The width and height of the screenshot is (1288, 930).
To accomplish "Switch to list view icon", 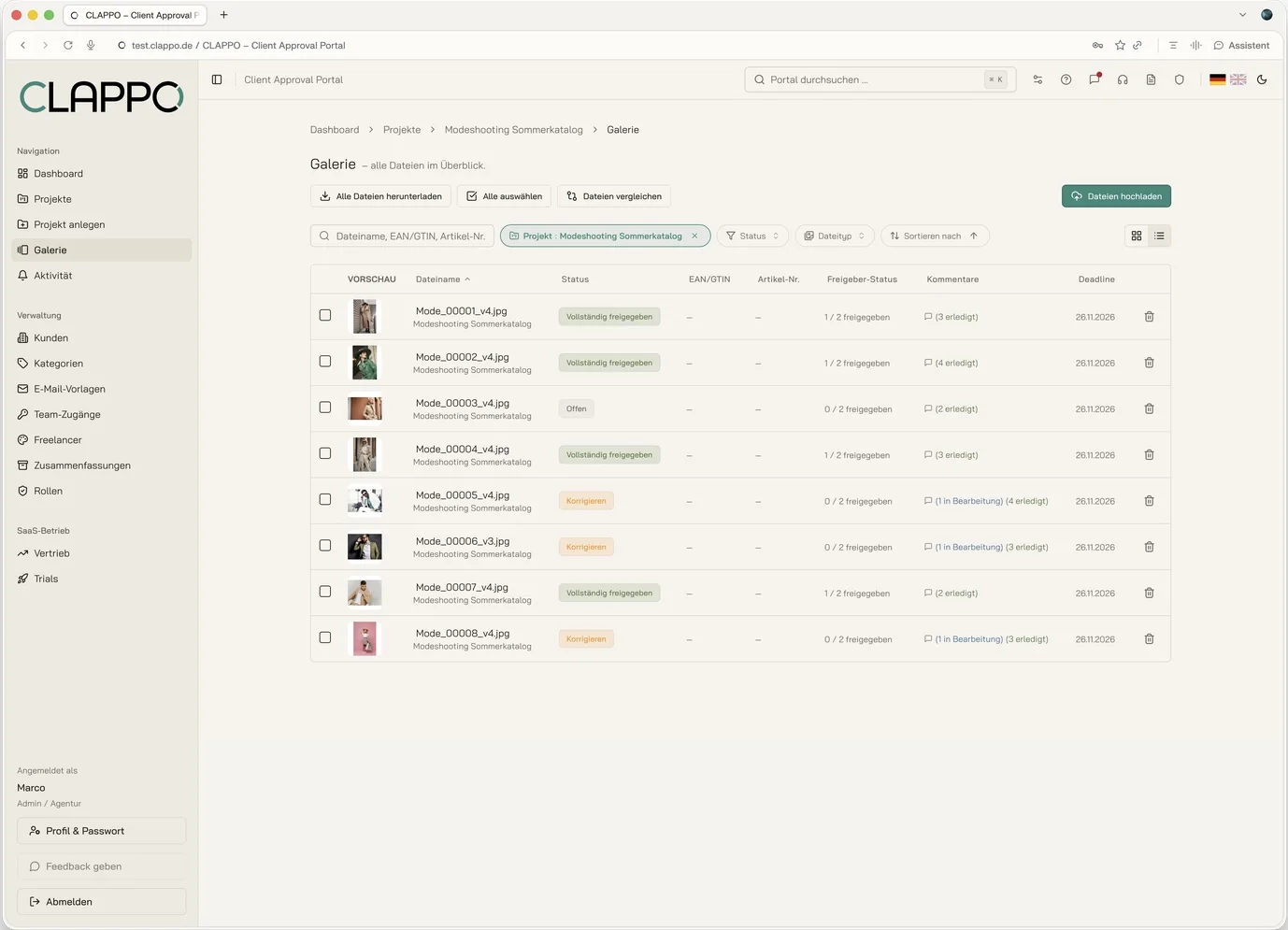I will point(1159,236).
